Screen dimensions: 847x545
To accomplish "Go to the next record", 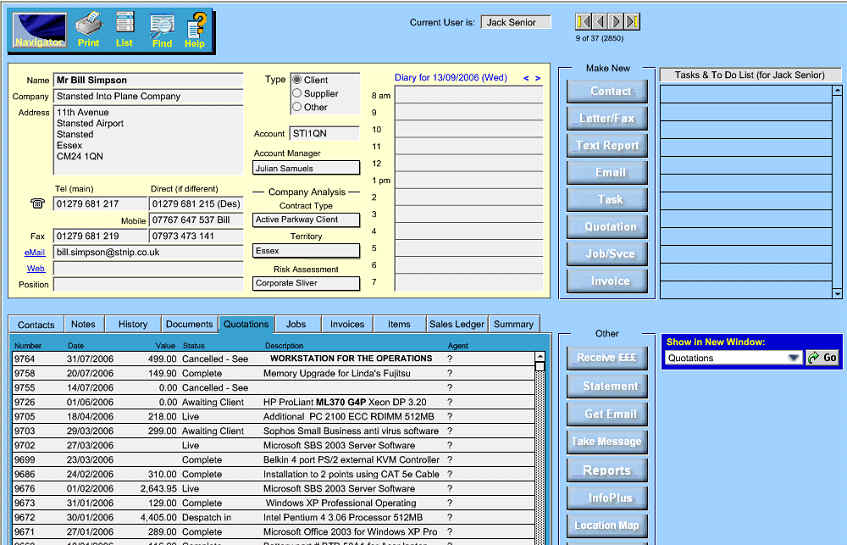I will (616, 22).
